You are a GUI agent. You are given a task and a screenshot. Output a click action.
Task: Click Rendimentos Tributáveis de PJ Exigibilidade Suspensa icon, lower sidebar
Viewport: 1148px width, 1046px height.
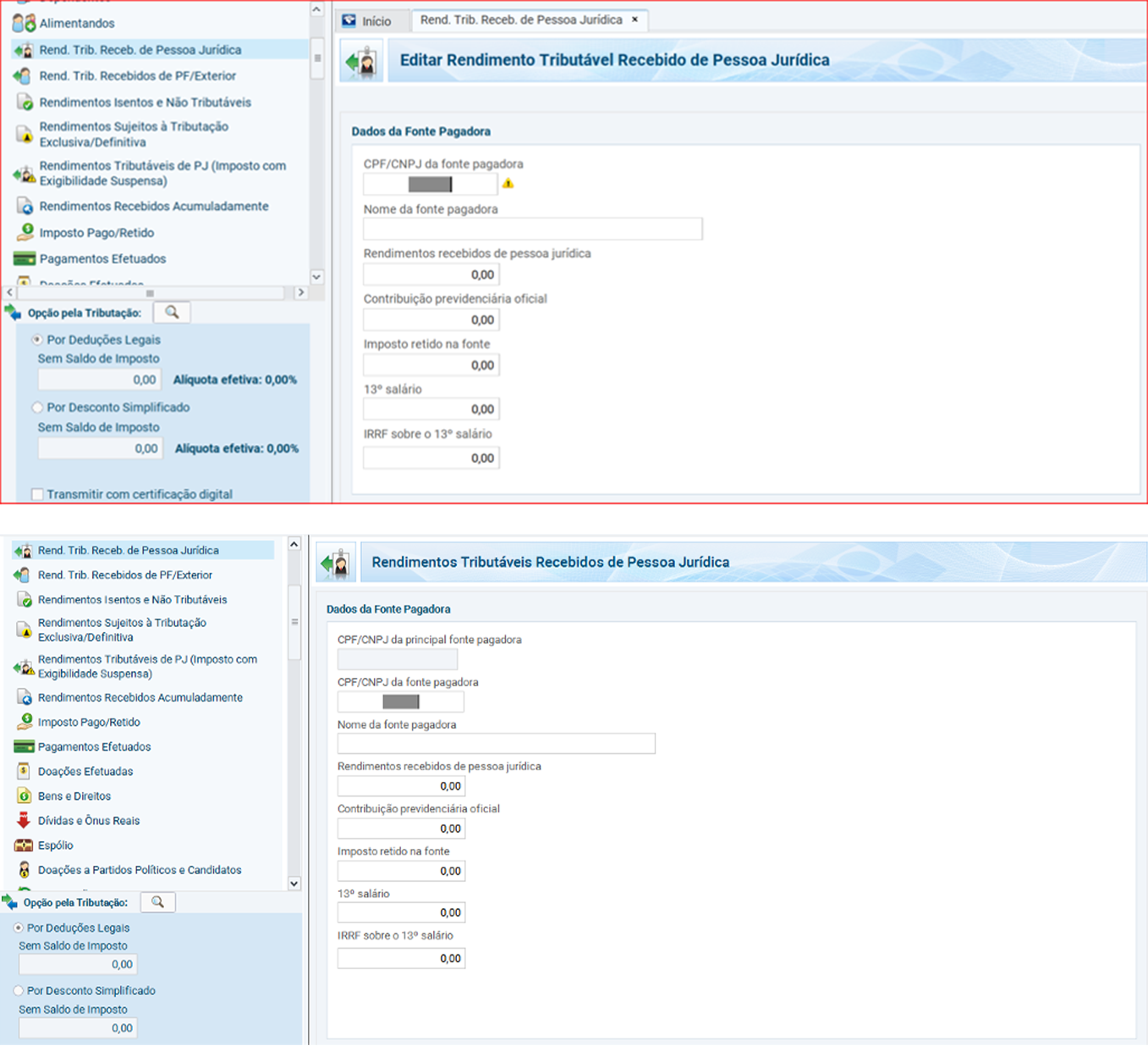(24, 667)
